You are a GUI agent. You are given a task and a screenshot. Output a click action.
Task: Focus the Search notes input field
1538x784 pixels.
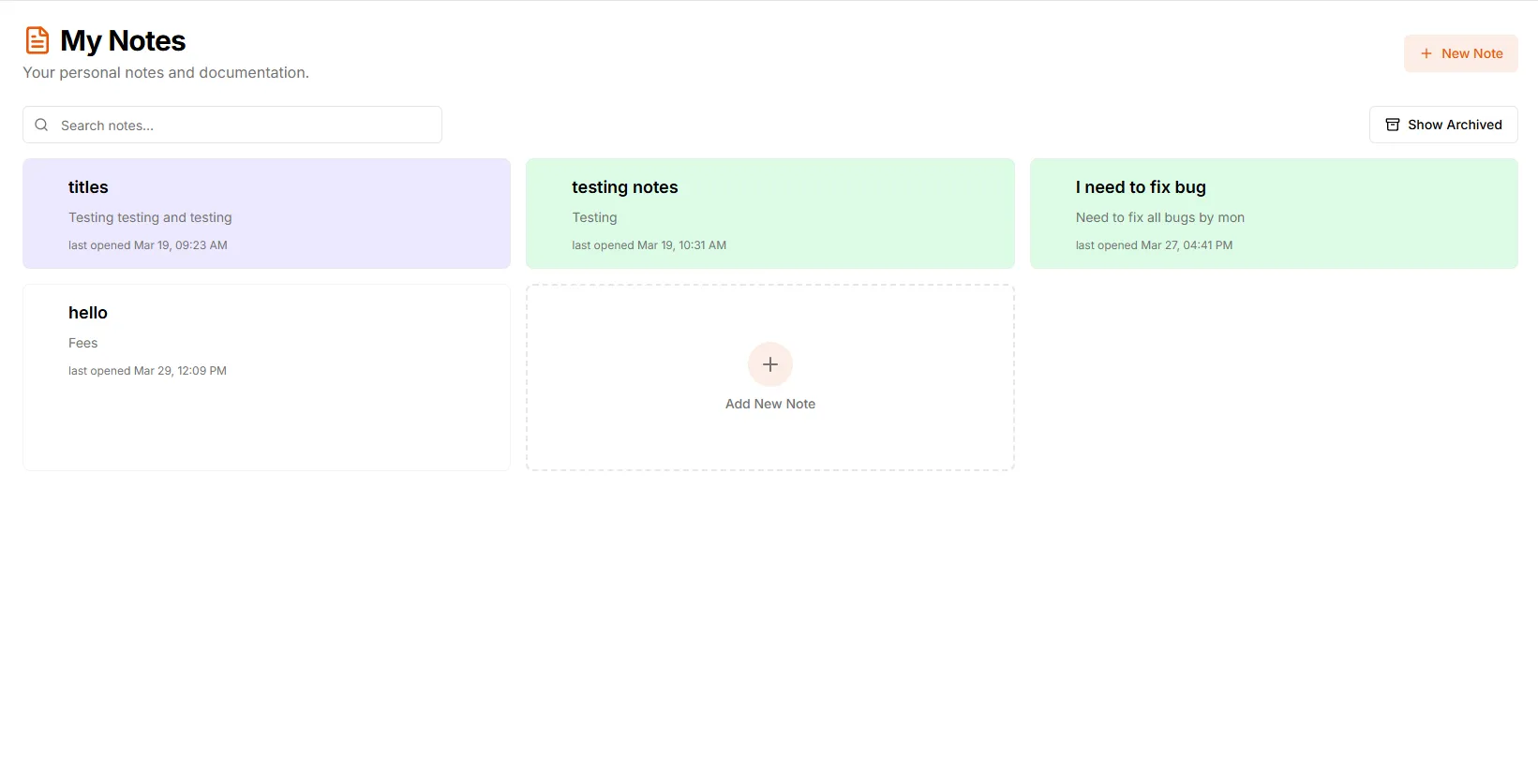point(232,125)
